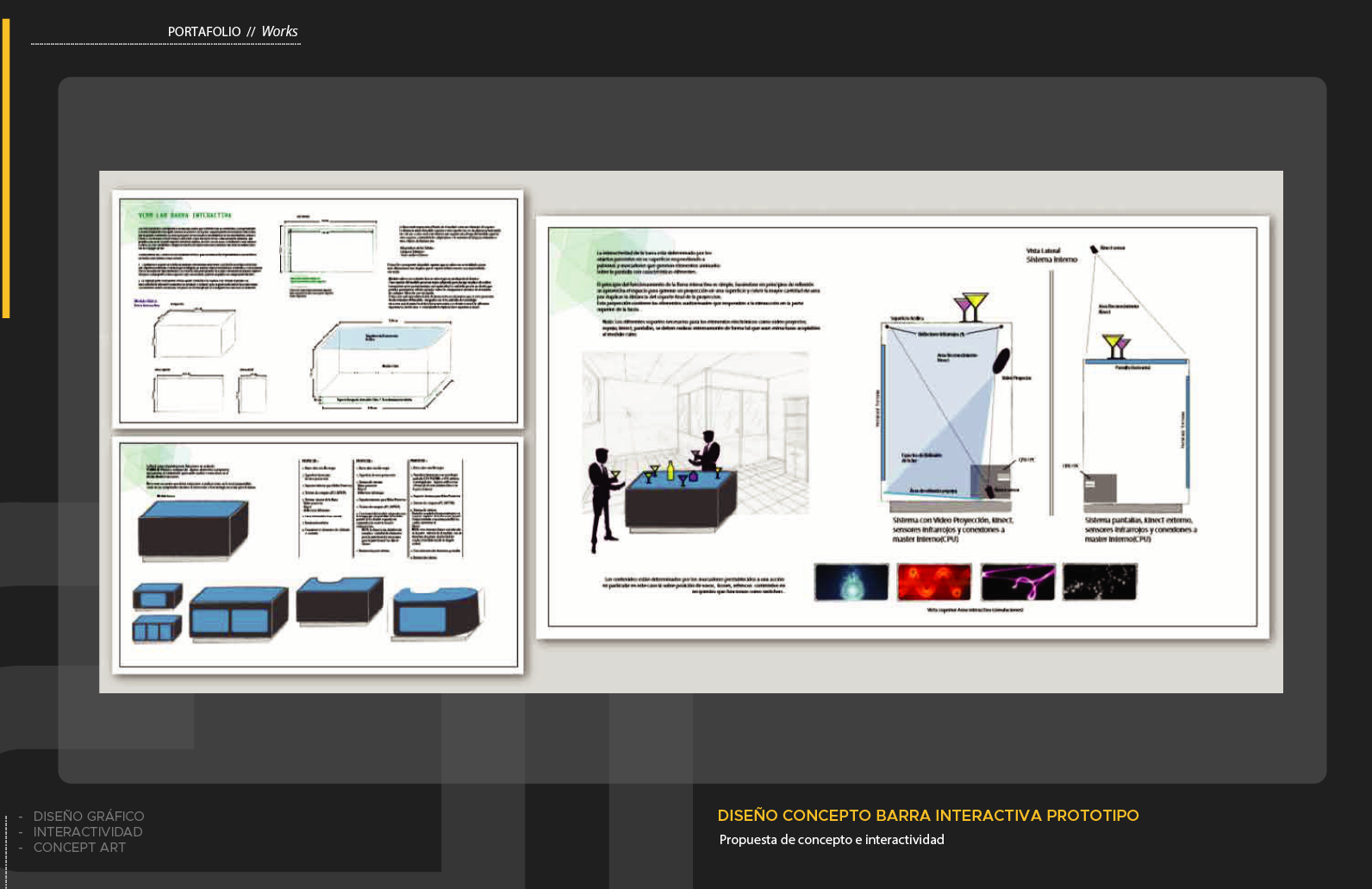
Task: Click the yellow title DISEÑO CONCEPTO BARRA INTERACTIVA PROTOTIPO
Action: pyautogui.click(x=927, y=816)
